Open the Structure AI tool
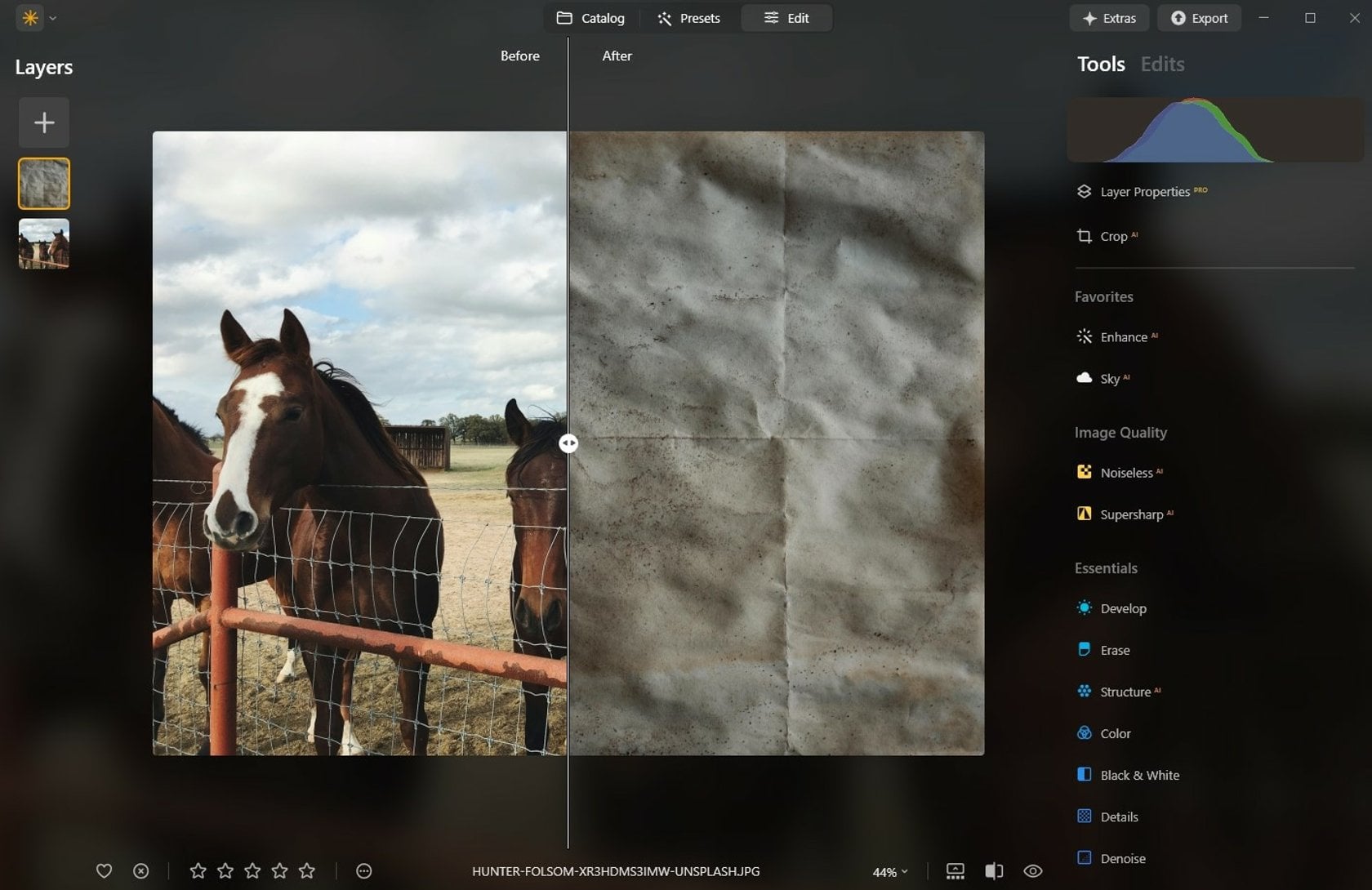 (x=1125, y=691)
